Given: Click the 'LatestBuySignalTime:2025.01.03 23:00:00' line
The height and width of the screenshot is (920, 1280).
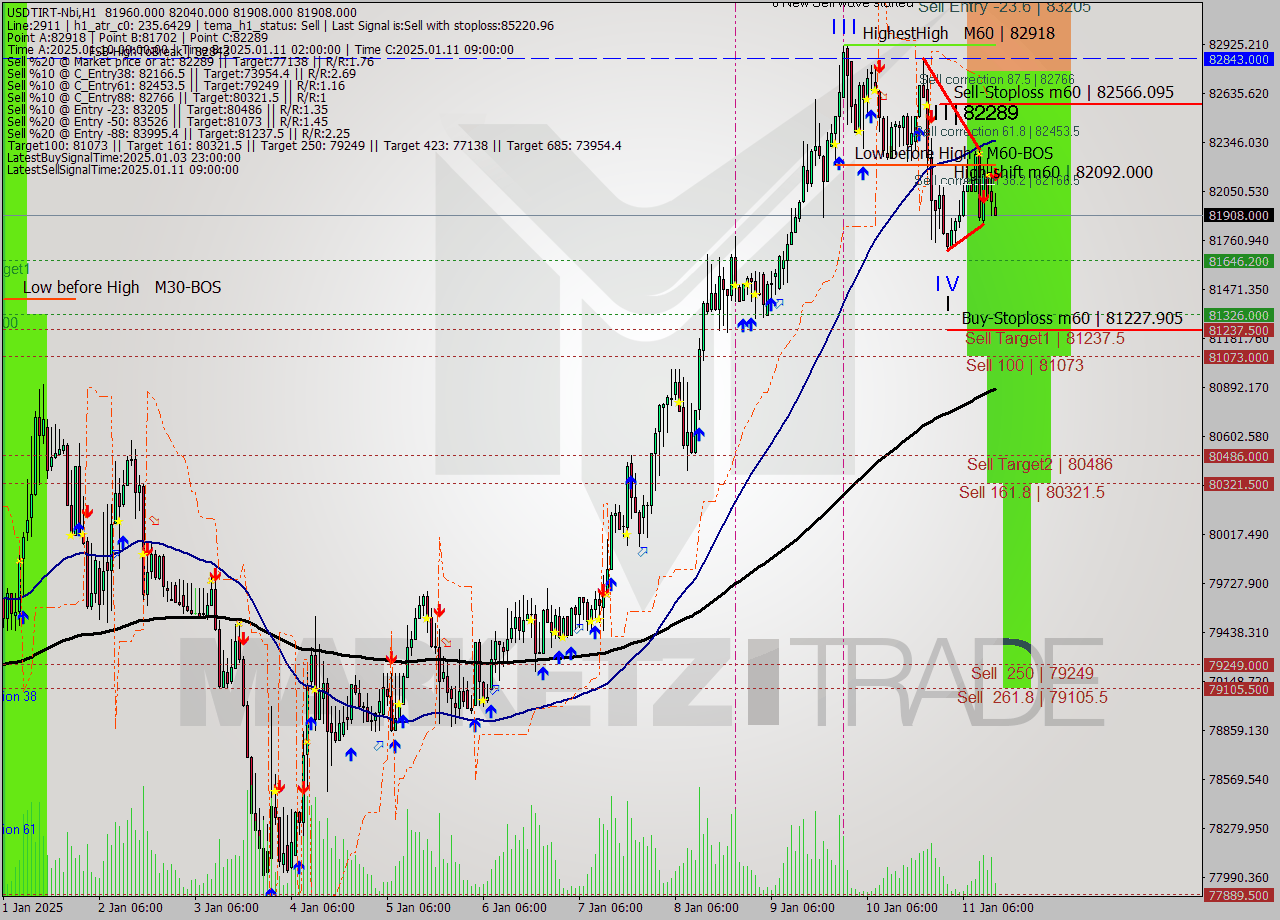Looking at the screenshot, I should click(x=123, y=157).
